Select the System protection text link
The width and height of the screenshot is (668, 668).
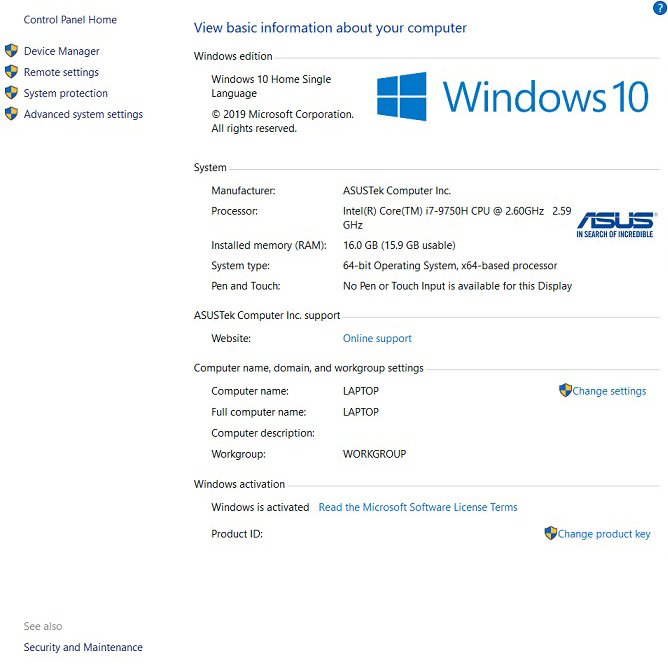click(x=66, y=93)
